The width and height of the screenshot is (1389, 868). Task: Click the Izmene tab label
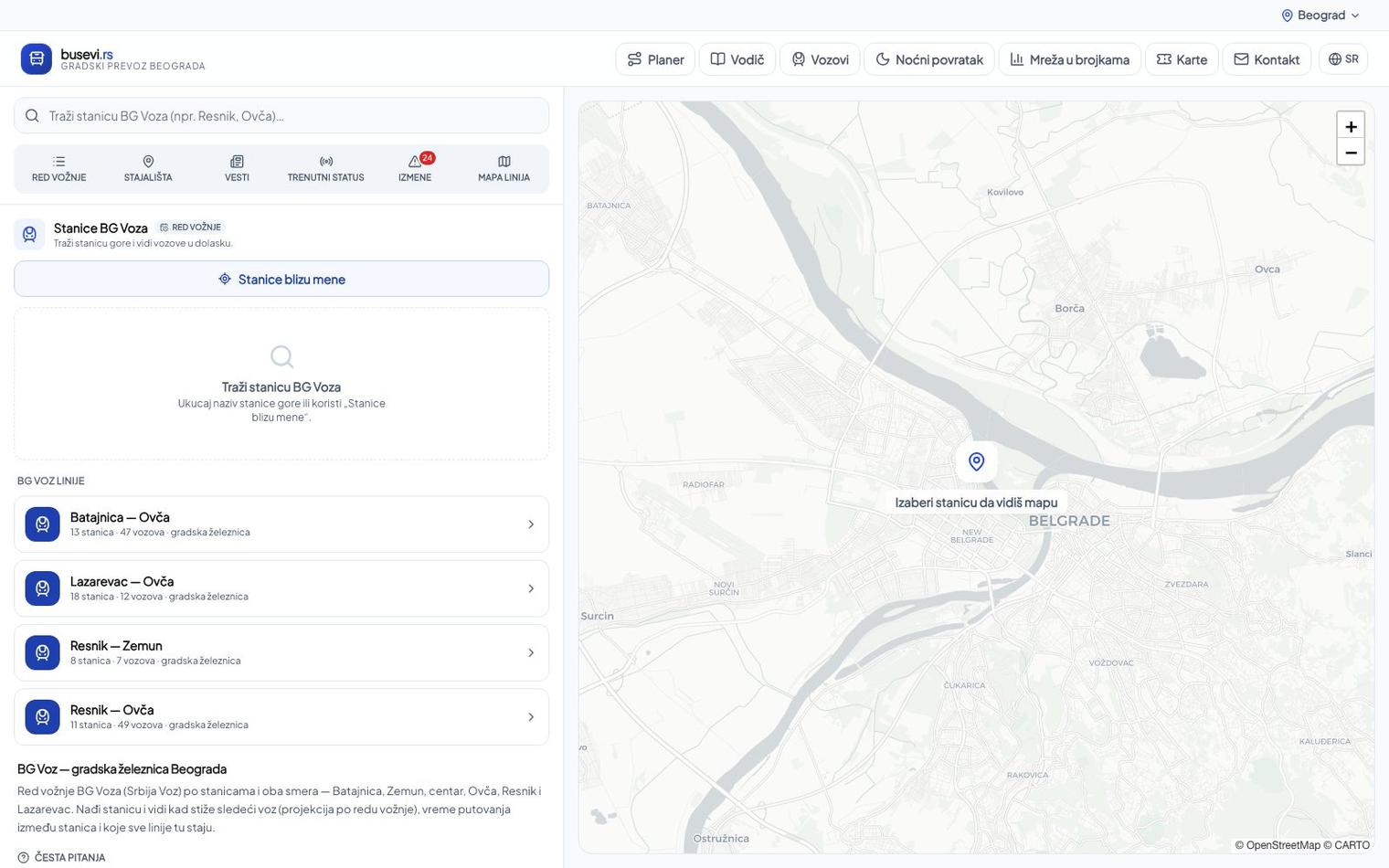point(415,177)
